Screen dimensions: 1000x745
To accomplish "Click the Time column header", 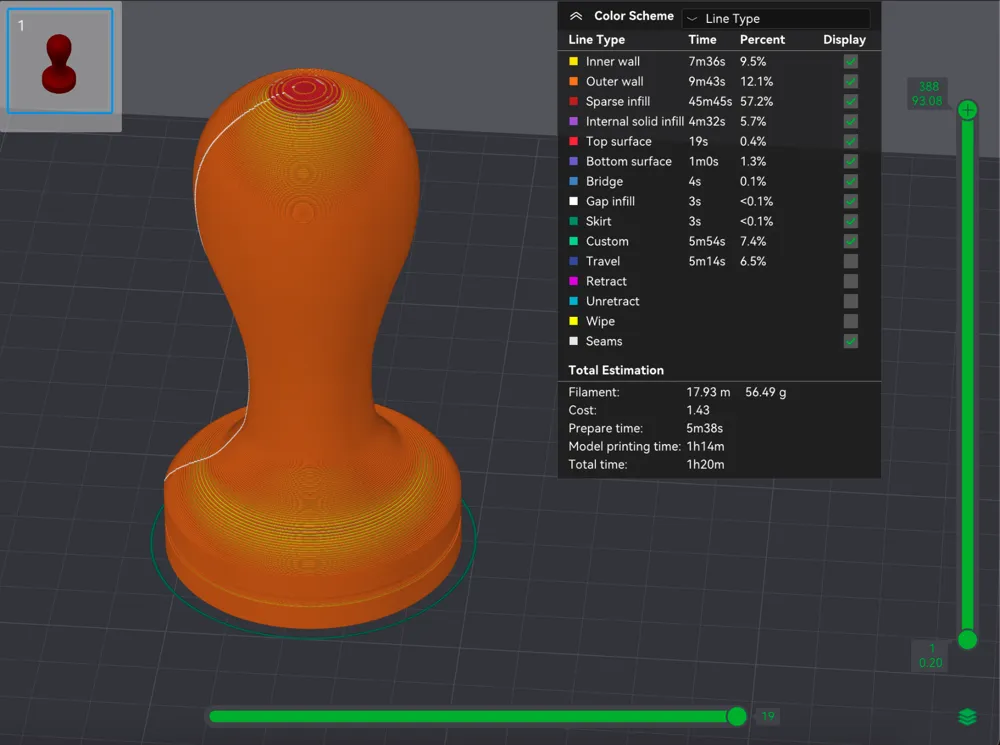I will pyautogui.click(x=702, y=40).
